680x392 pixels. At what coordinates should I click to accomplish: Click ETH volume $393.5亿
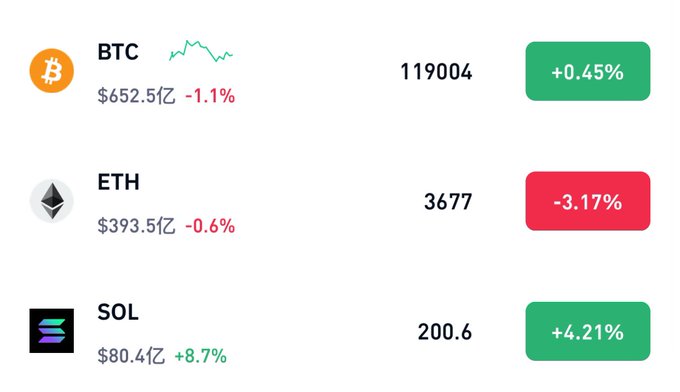coord(136,226)
